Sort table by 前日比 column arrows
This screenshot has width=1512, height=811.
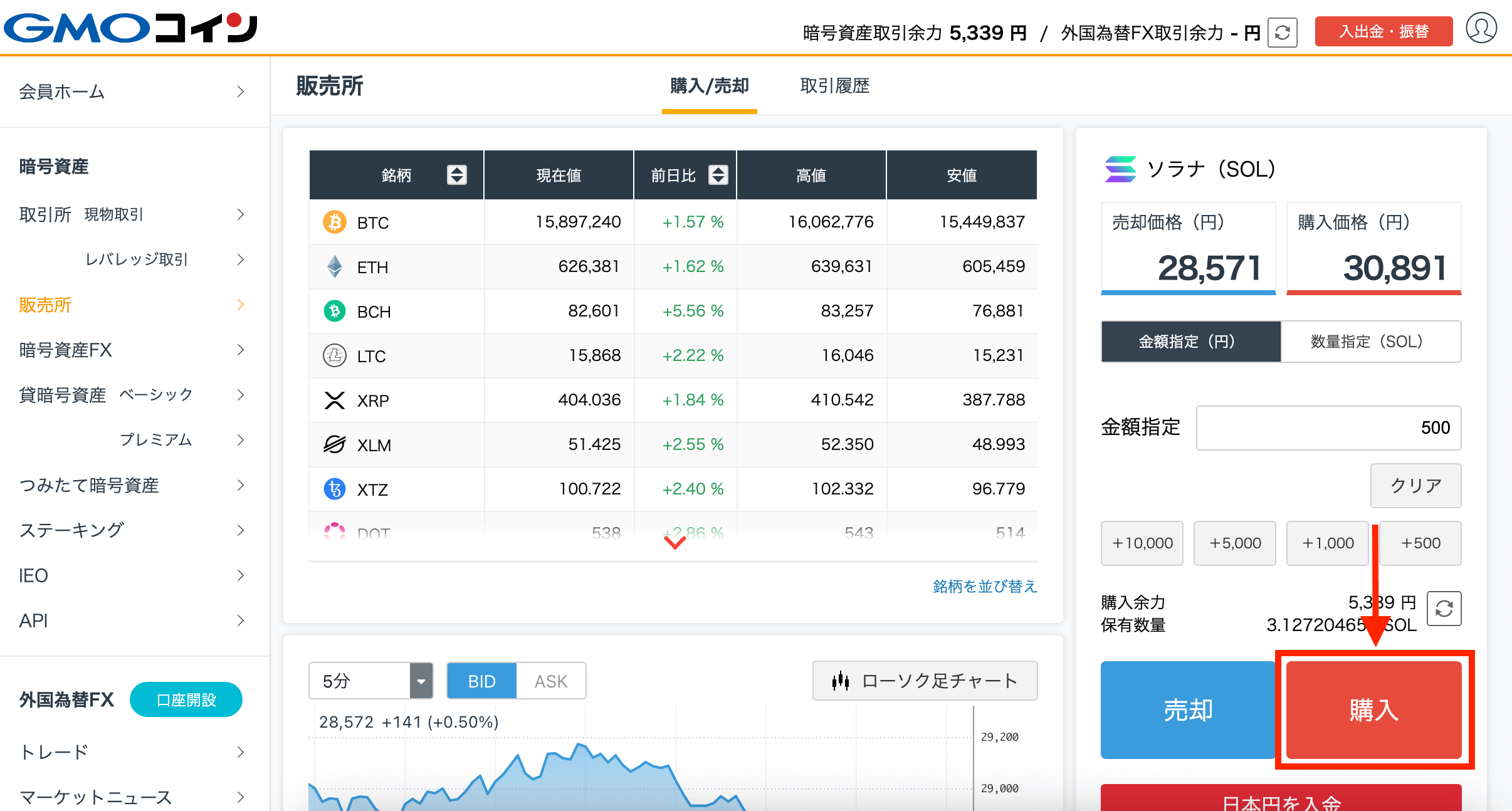(718, 175)
